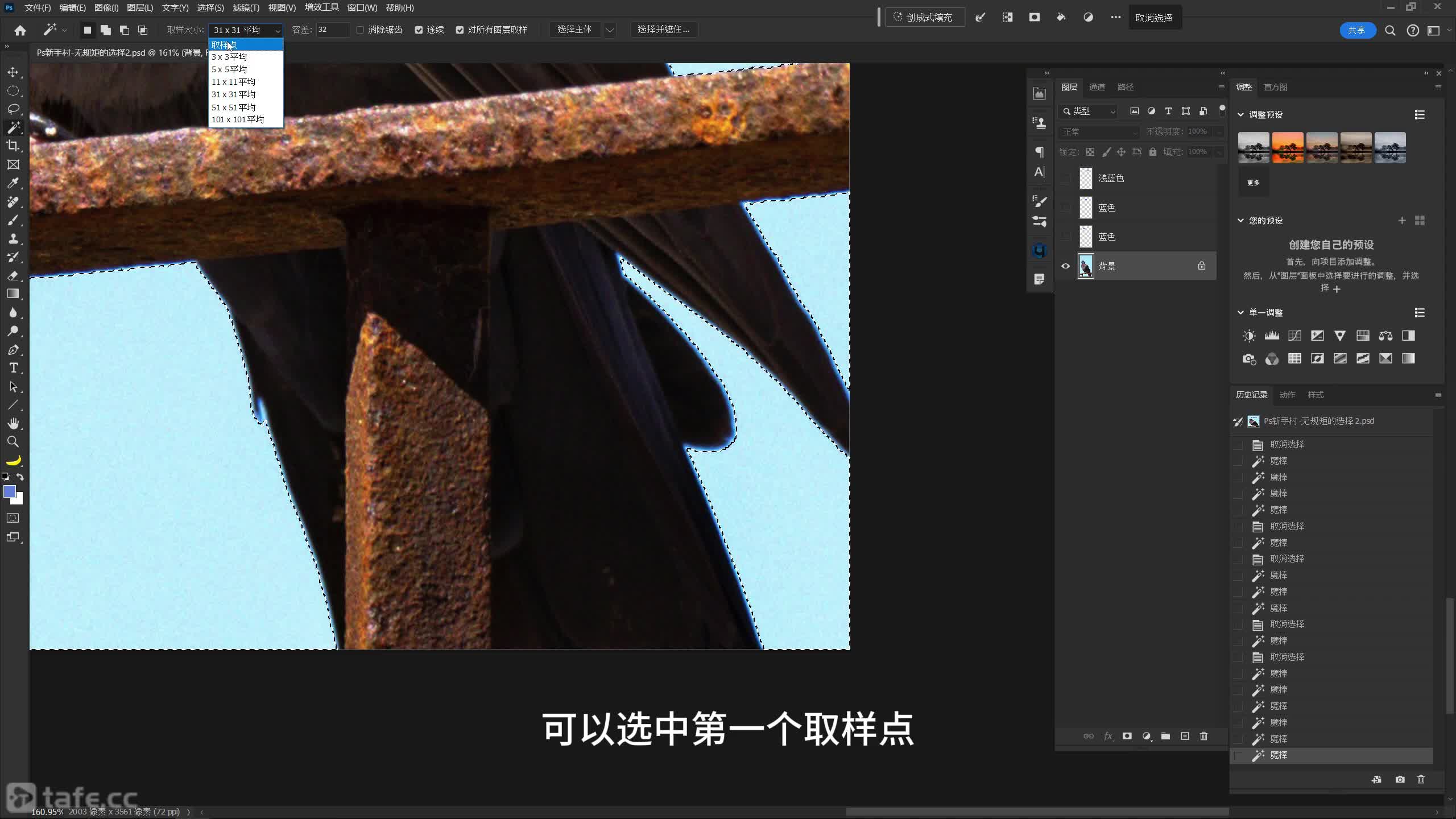Screen dimensions: 1456x819
Task: Click the Brightness/Contrast adjustment icon
Action: [1248, 336]
